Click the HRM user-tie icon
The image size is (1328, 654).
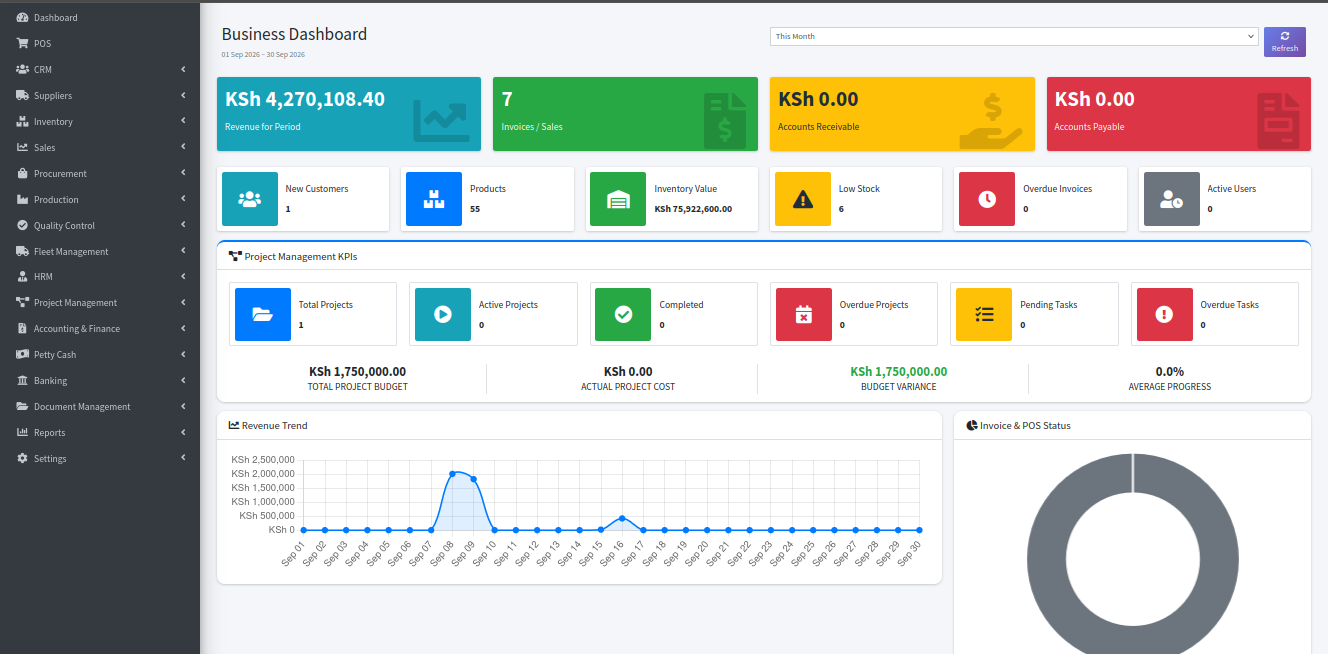click(x=22, y=277)
